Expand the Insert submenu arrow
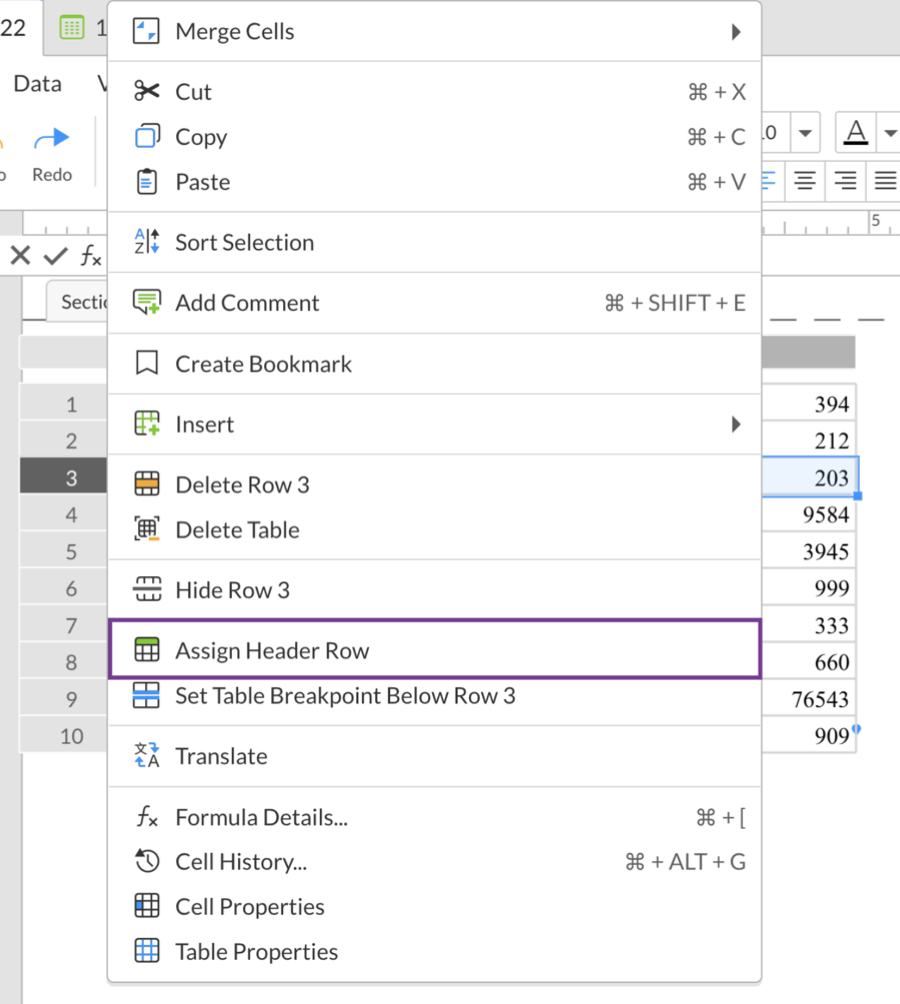The width and height of the screenshot is (900, 1004). click(736, 425)
